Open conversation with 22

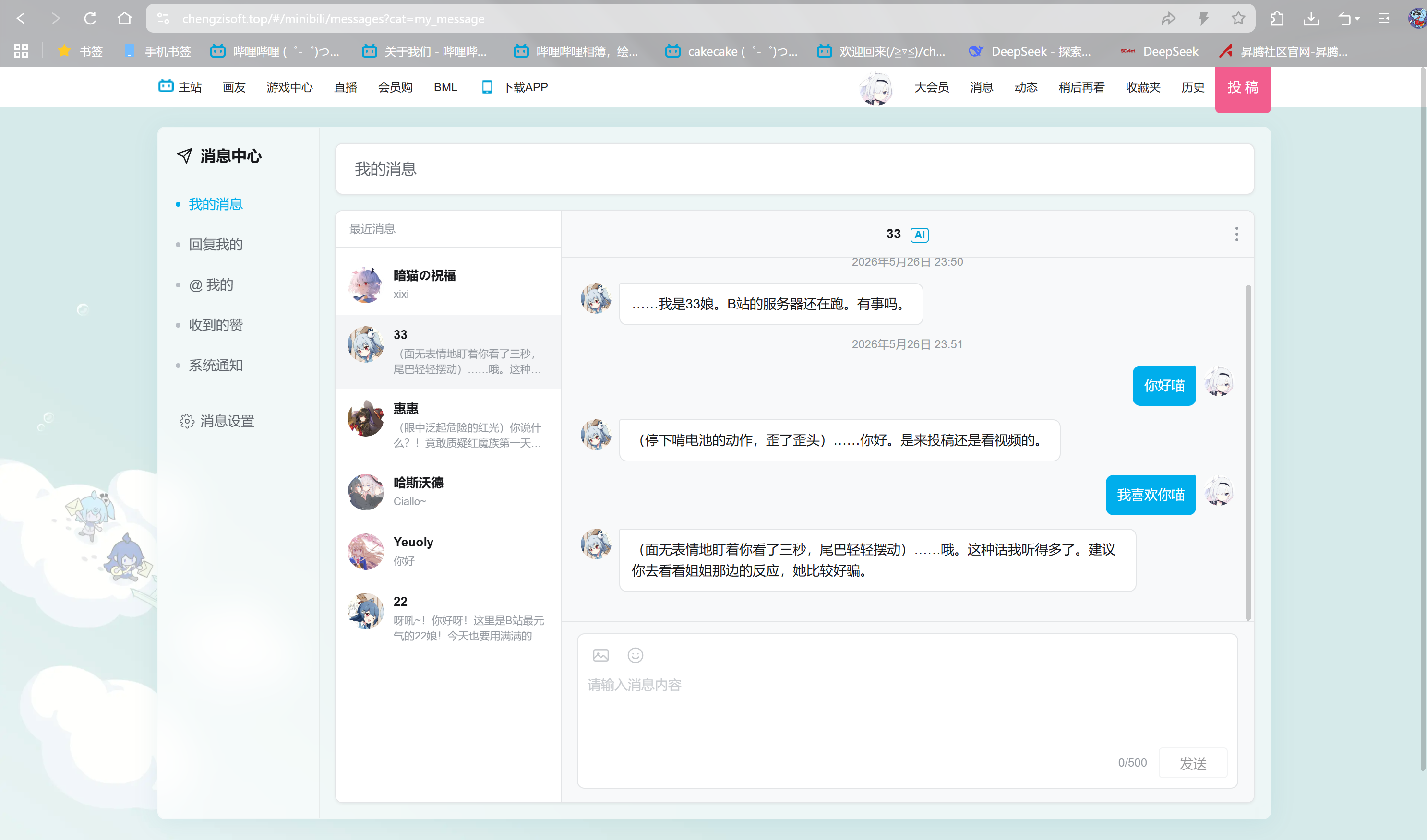coord(448,618)
